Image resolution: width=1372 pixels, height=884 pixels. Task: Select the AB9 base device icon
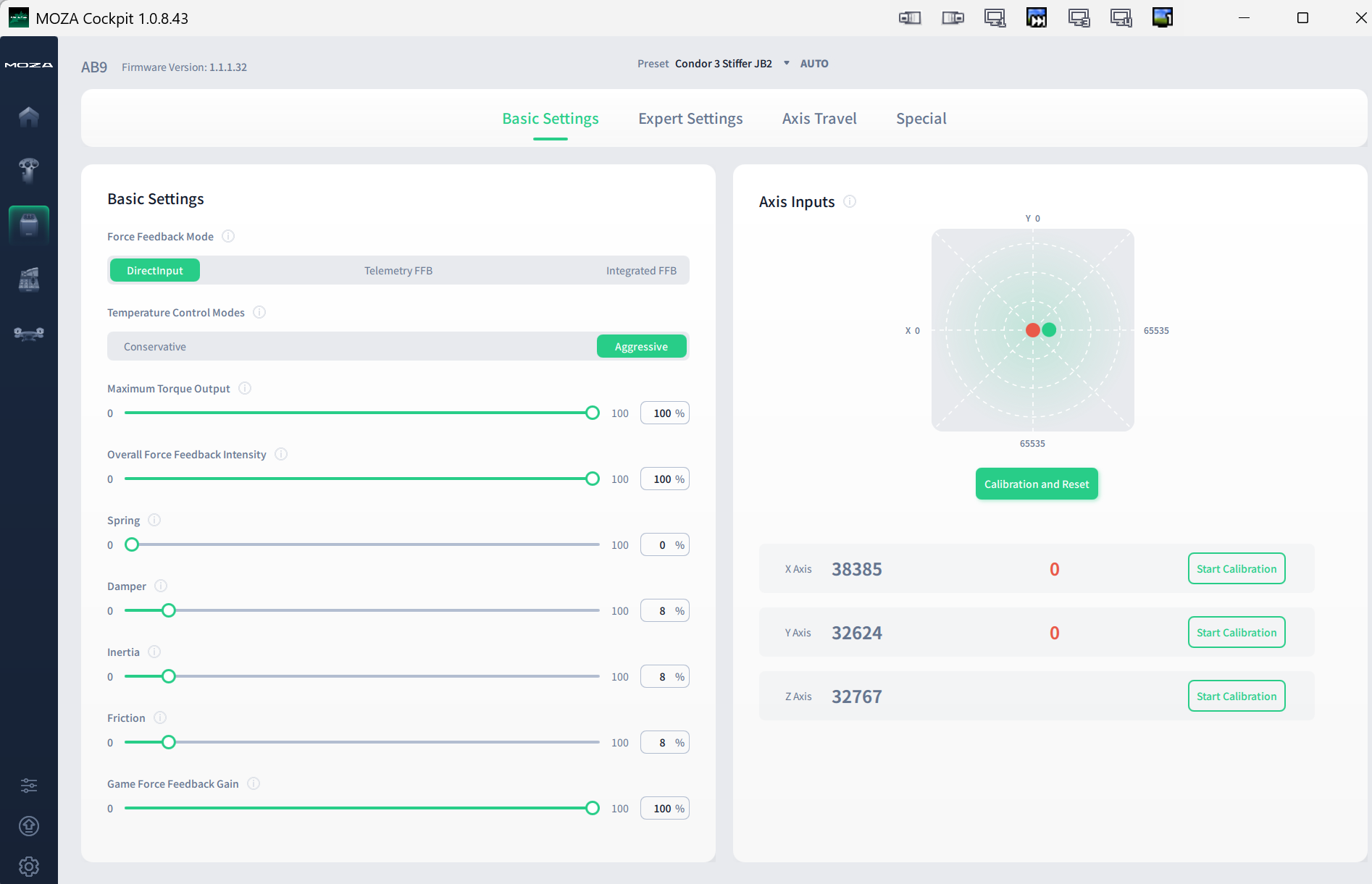29,224
